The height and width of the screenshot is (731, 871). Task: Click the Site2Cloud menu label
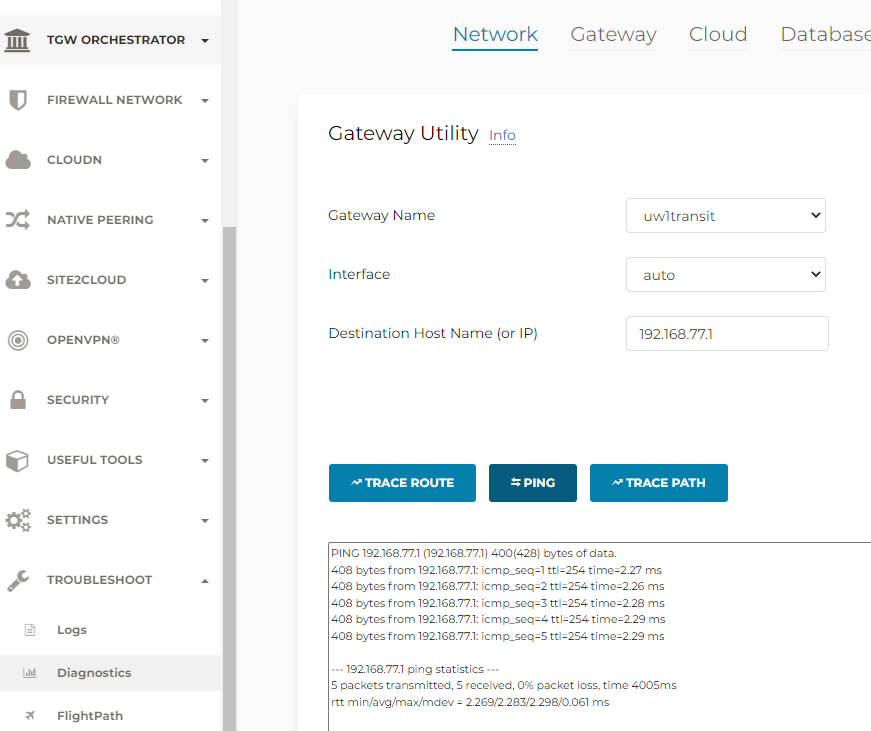click(x=87, y=280)
